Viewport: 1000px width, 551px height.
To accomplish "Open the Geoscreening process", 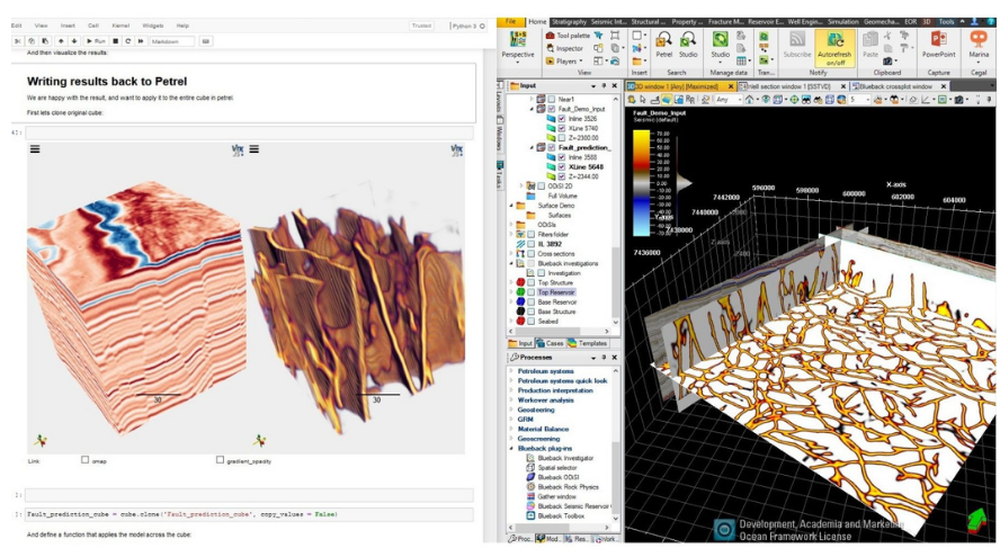I will coord(538,439).
